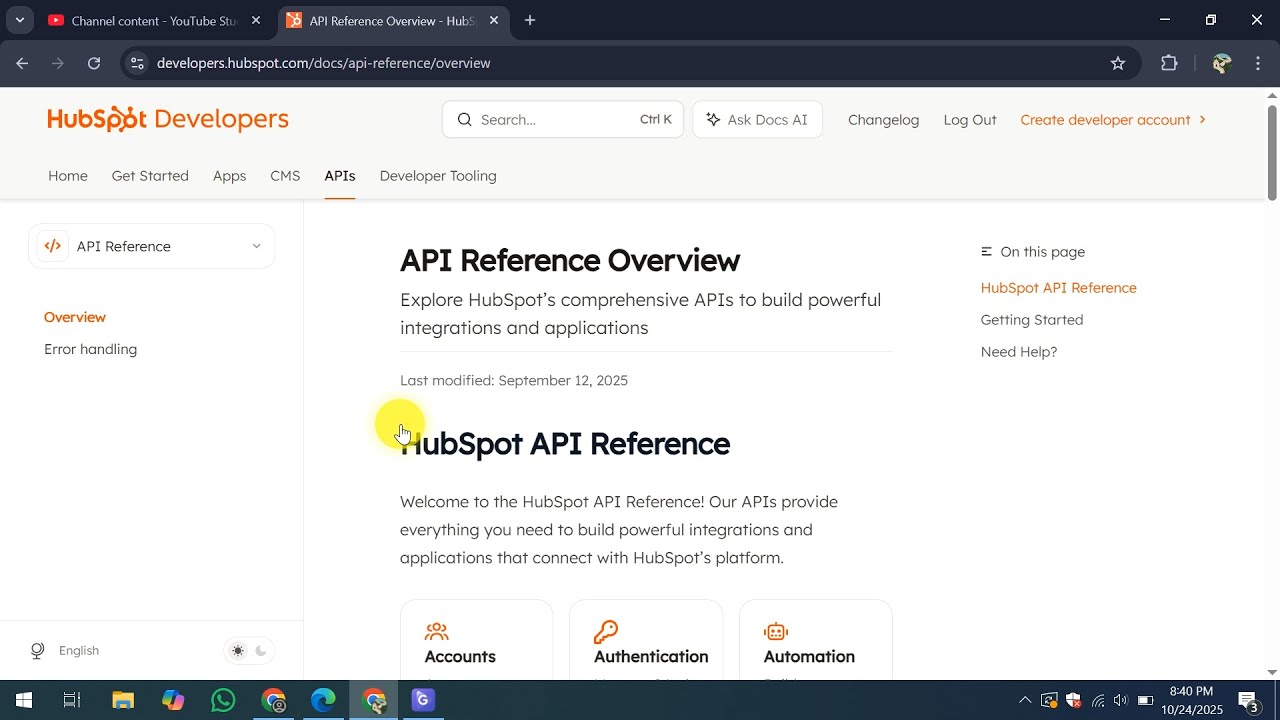
Task: Open the Authentication card
Action: pos(646,640)
